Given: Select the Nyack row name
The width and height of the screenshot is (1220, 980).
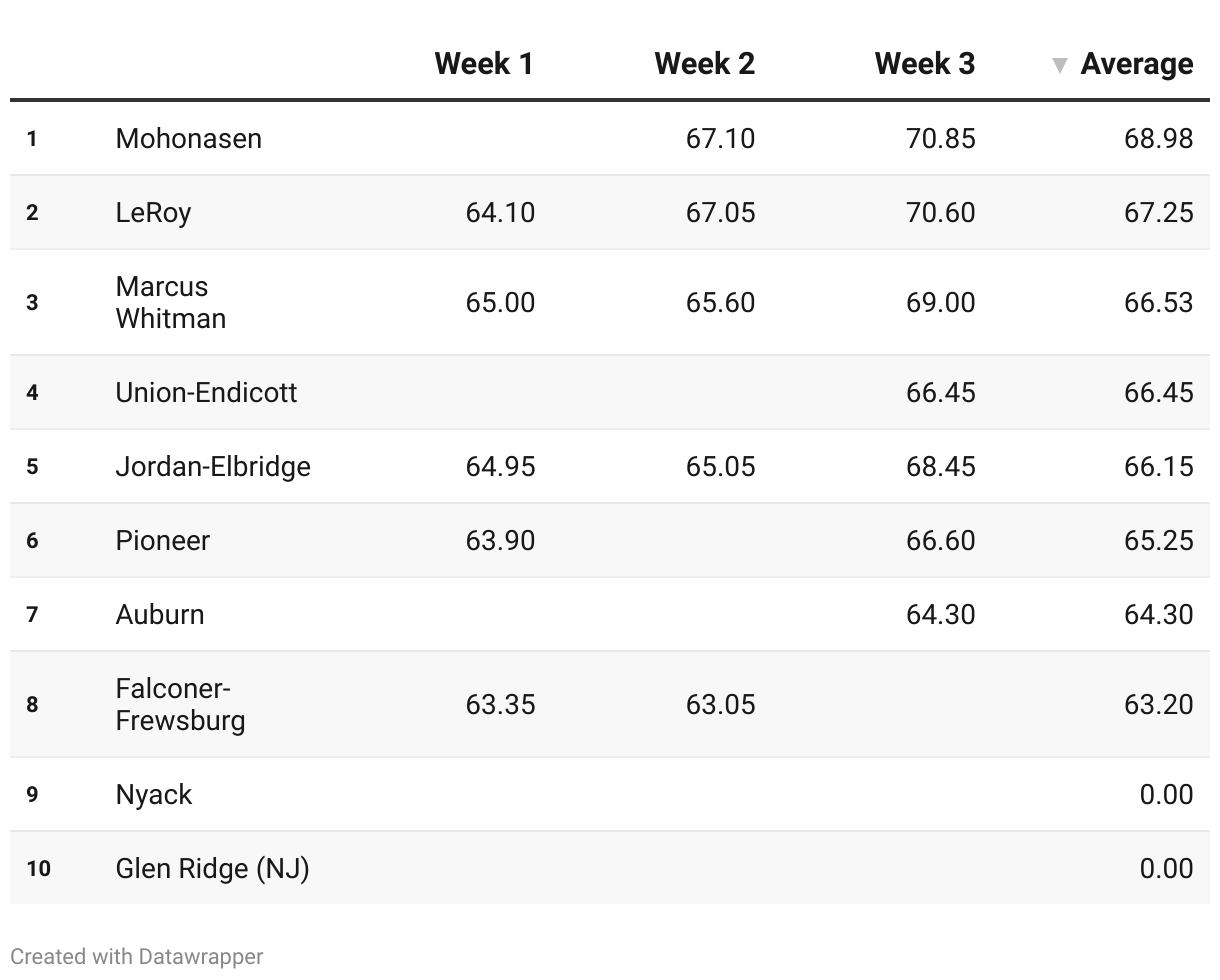Looking at the screenshot, I should pos(154,794).
